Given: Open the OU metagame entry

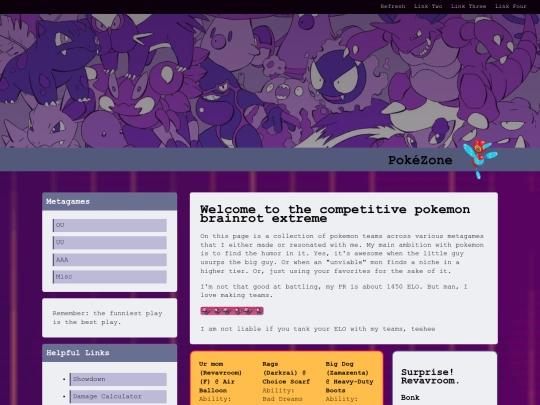Looking at the screenshot, I should 110,225.
